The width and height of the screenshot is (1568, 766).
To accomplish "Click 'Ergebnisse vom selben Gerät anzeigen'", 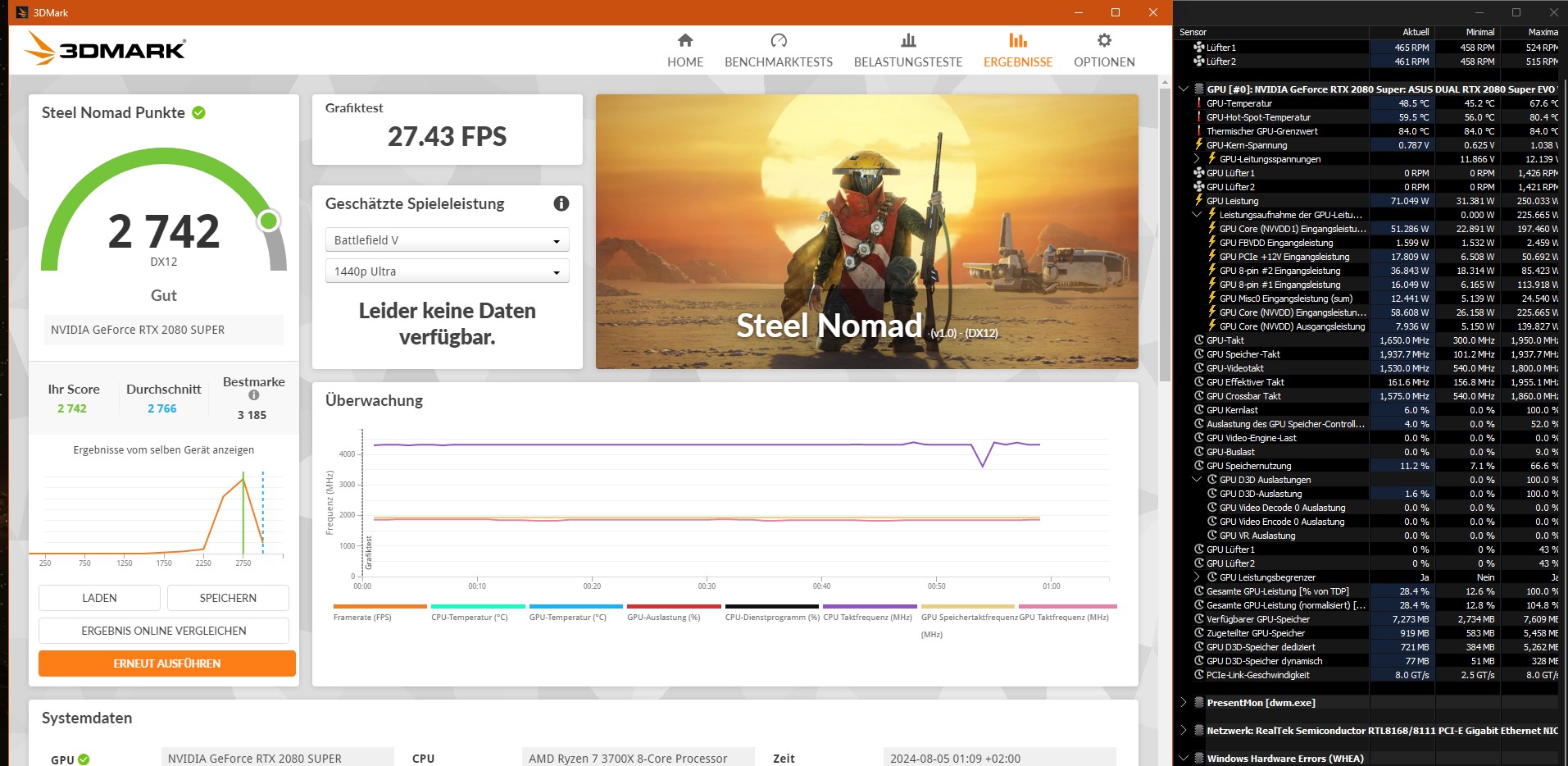I will click(x=164, y=450).
